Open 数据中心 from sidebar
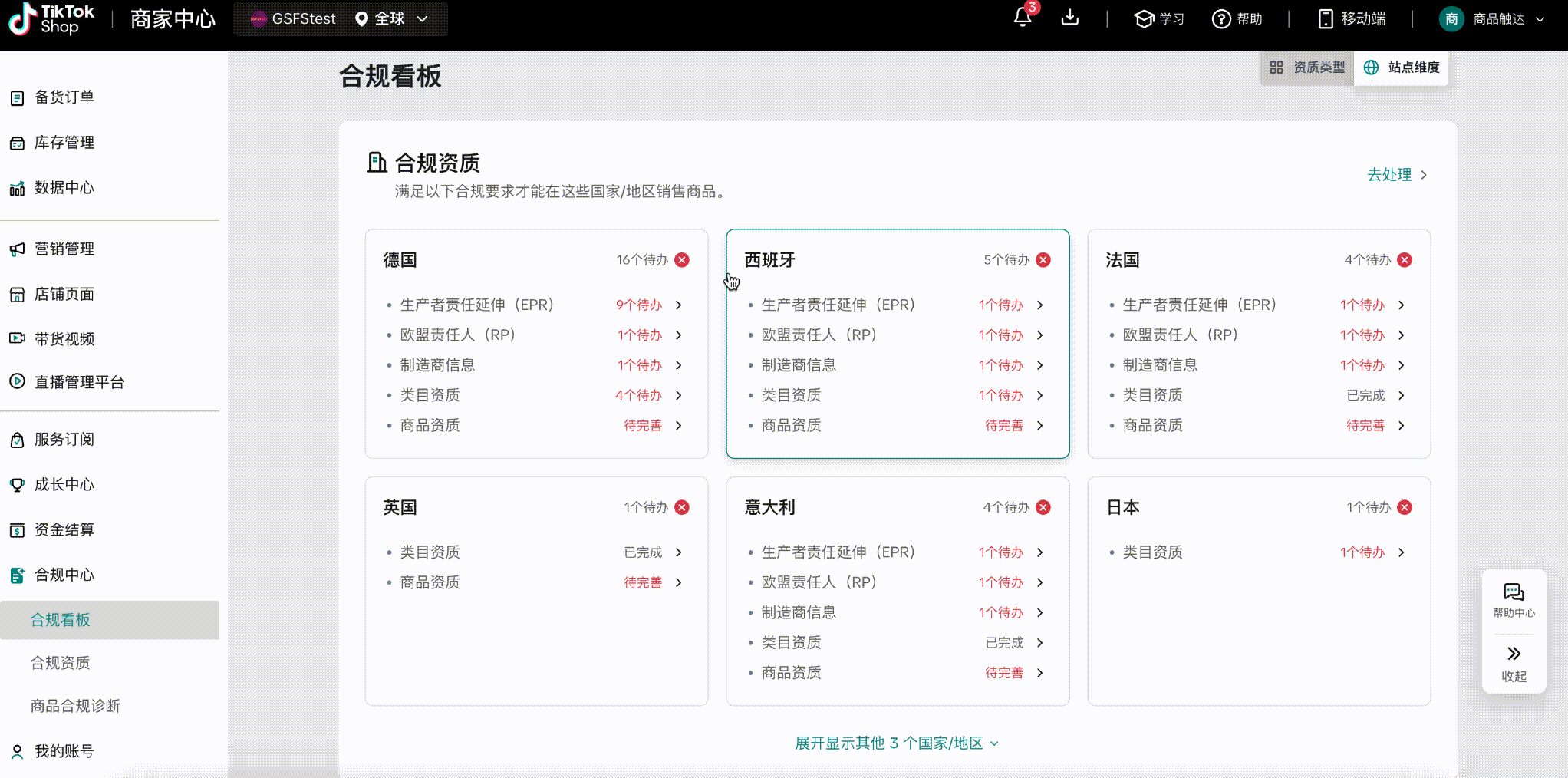1568x778 pixels. [64, 188]
